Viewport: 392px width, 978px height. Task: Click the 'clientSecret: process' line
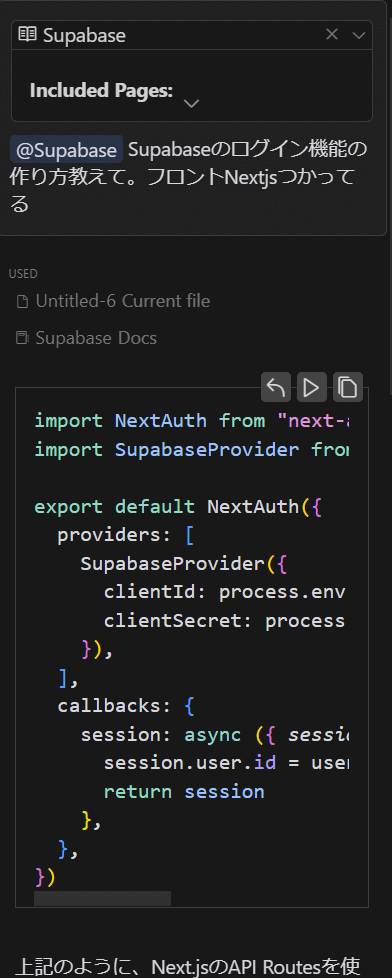(x=225, y=621)
